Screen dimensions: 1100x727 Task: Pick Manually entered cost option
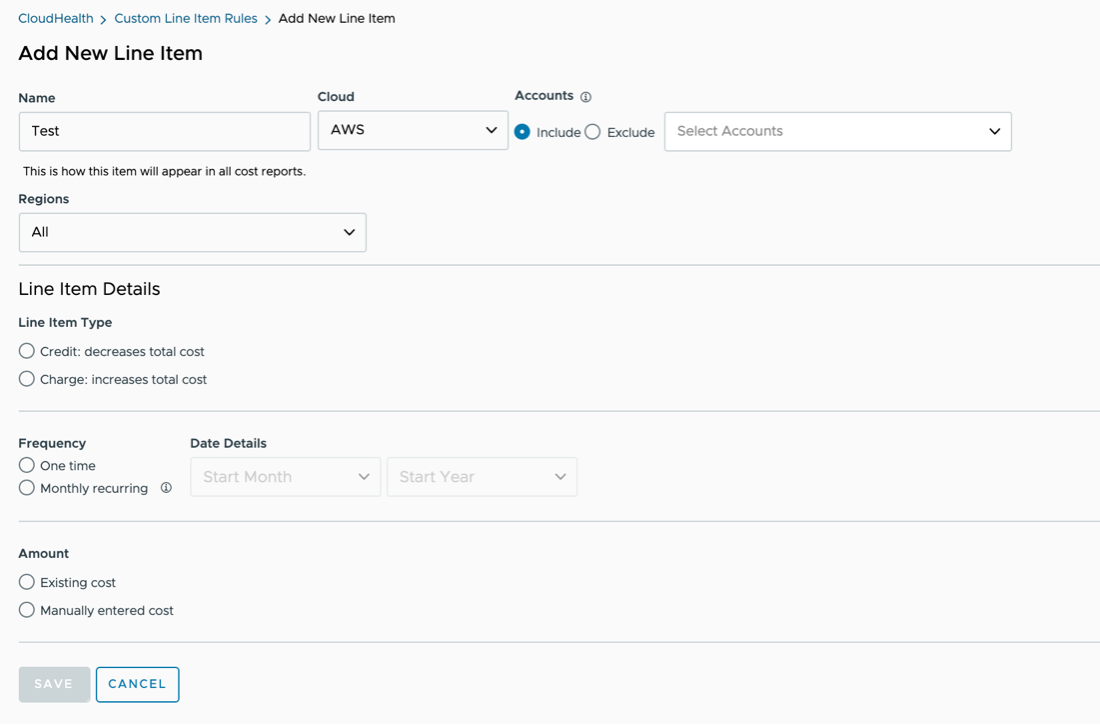pyautogui.click(x=27, y=610)
